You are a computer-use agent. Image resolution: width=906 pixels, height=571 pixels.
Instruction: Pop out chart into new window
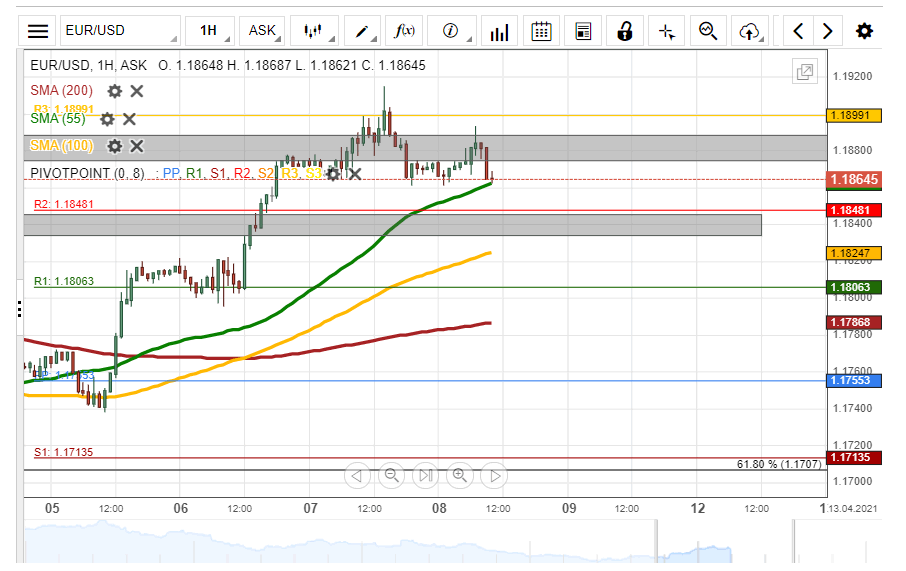click(804, 72)
